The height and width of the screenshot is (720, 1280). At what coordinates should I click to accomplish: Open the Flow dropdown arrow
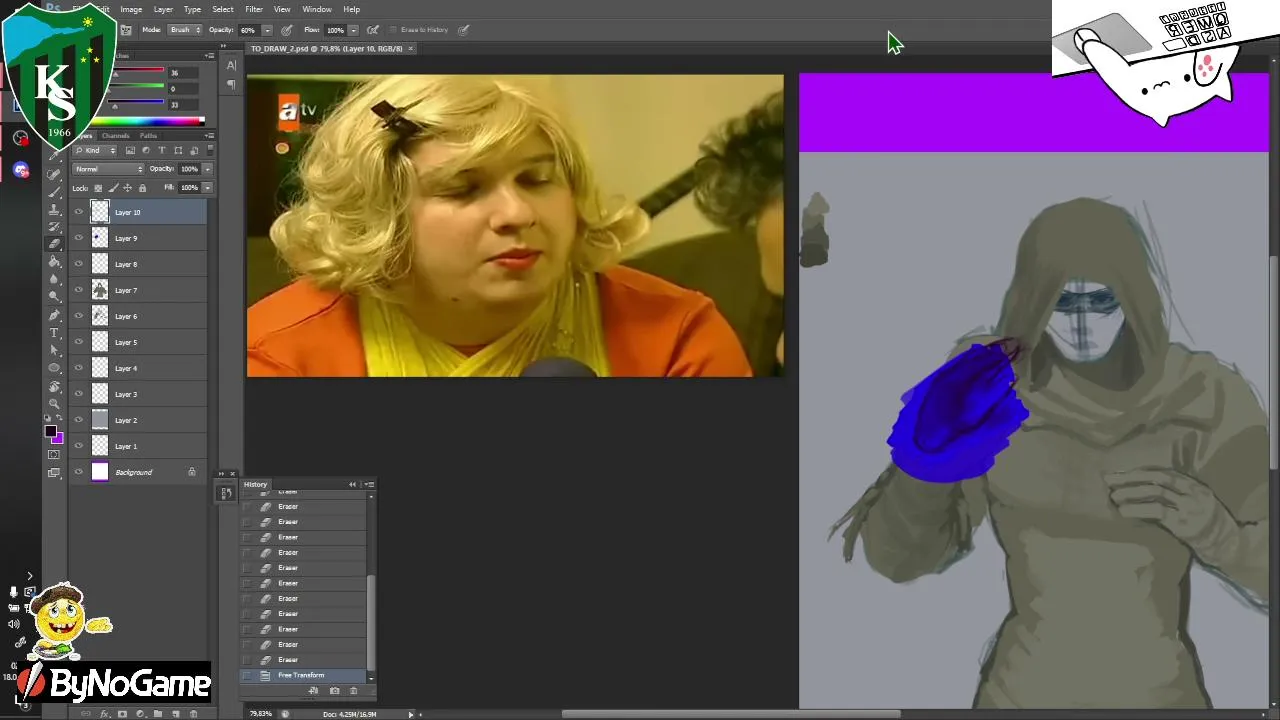(x=353, y=30)
